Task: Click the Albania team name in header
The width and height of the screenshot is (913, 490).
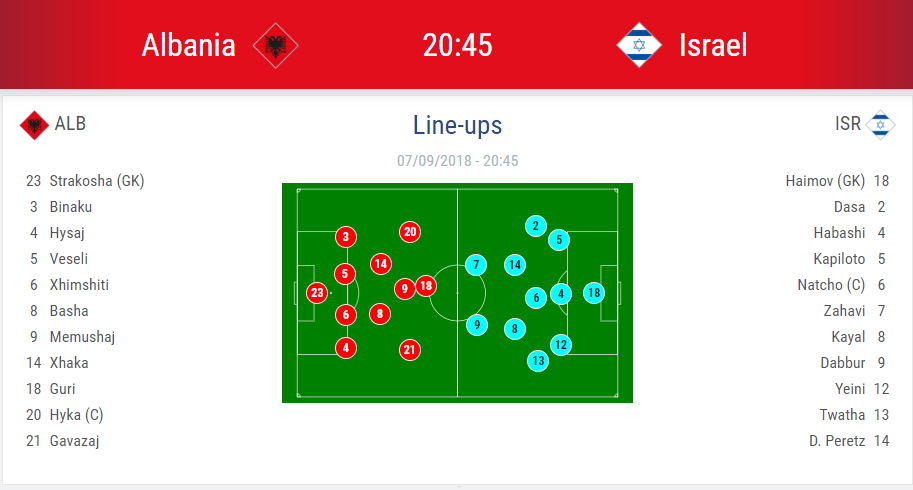Action: point(189,45)
